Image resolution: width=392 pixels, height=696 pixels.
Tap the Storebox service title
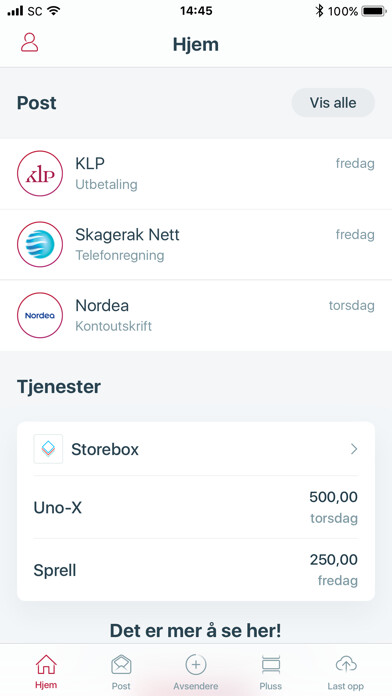click(x=105, y=449)
